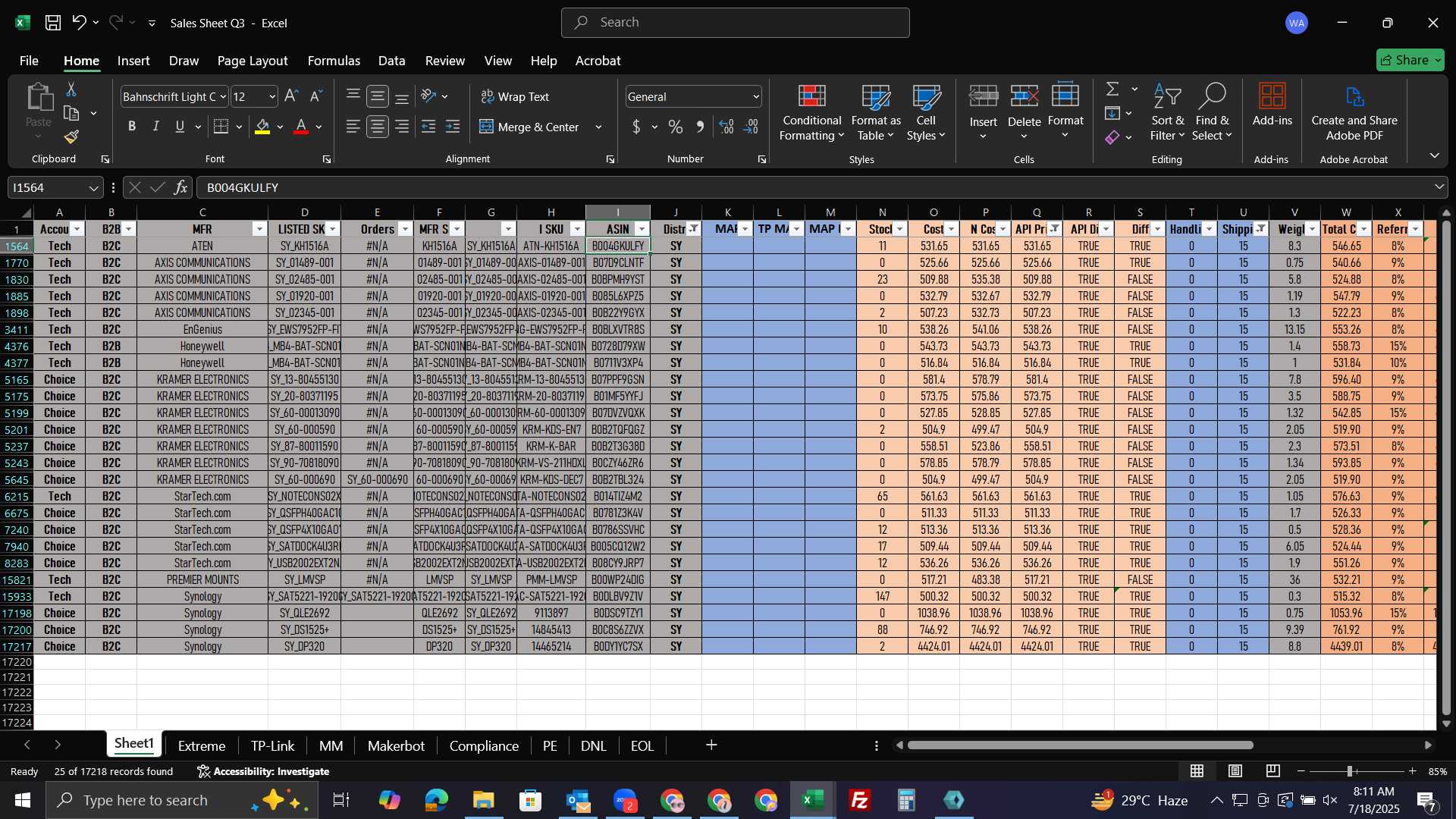Toggle Align Left alignment

tap(353, 127)
